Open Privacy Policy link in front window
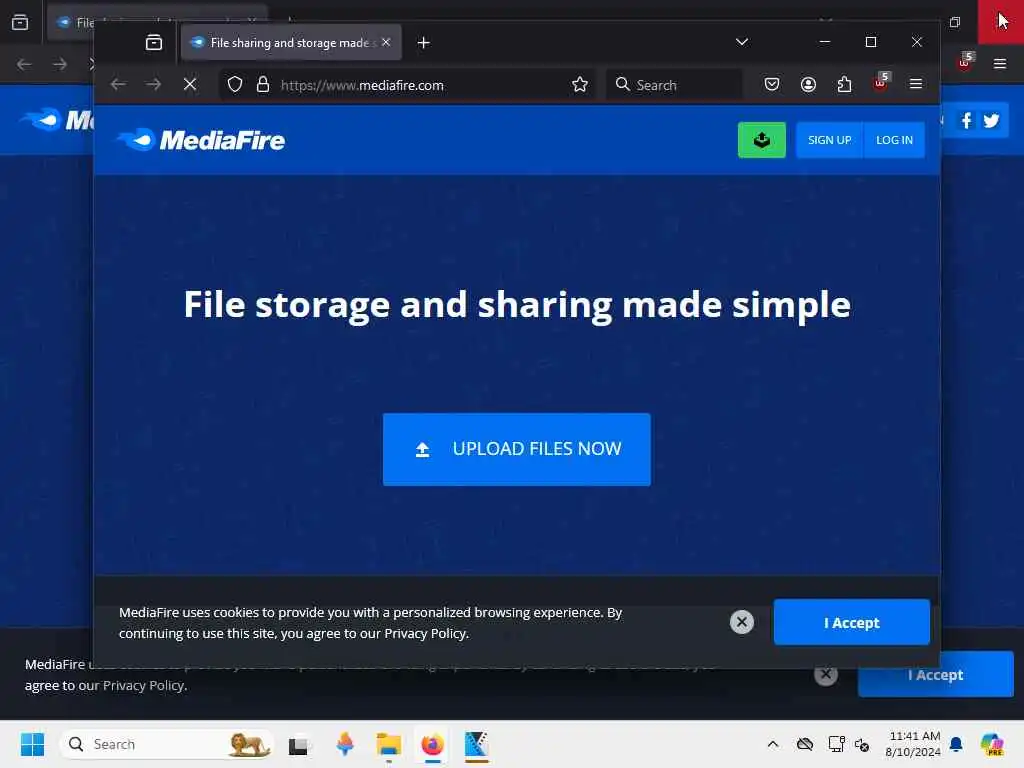The height and width of the screenshot is (768, 1024). pos(424,633)
